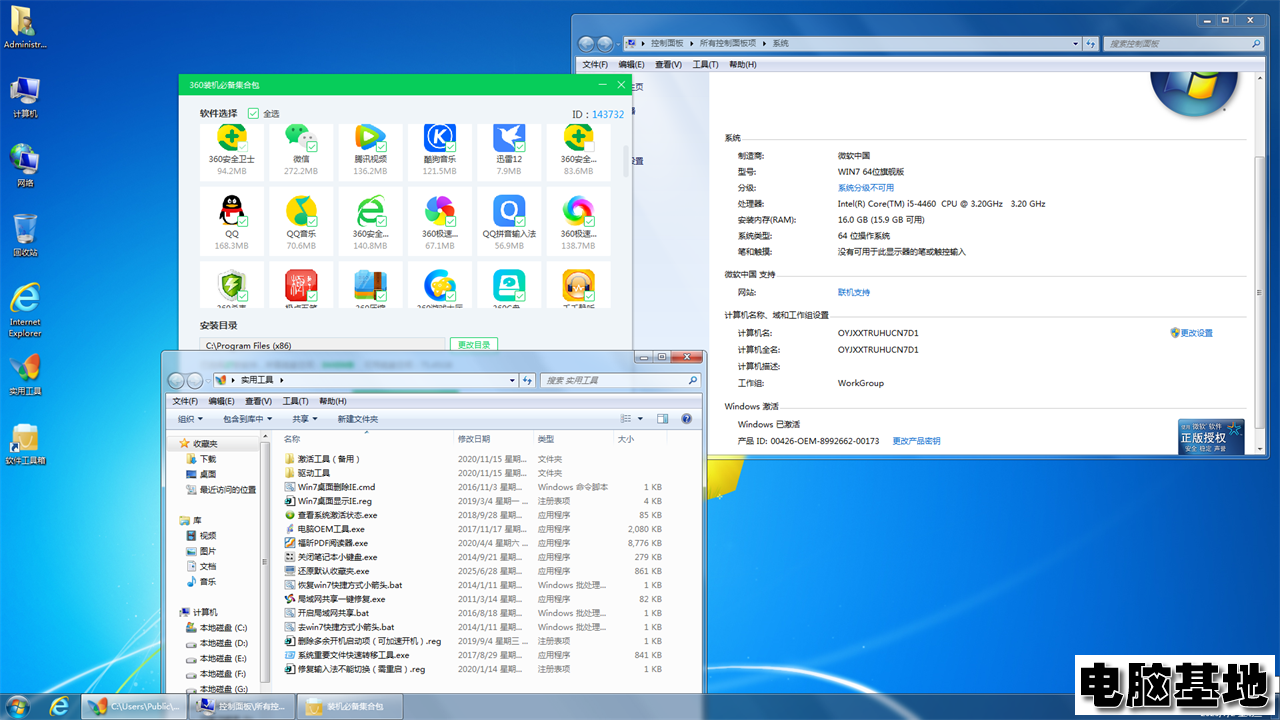Uncheck the 138.7MB 360极速 checkbox
This screenshot has width=1280, height=720.
tap(589, 220)
